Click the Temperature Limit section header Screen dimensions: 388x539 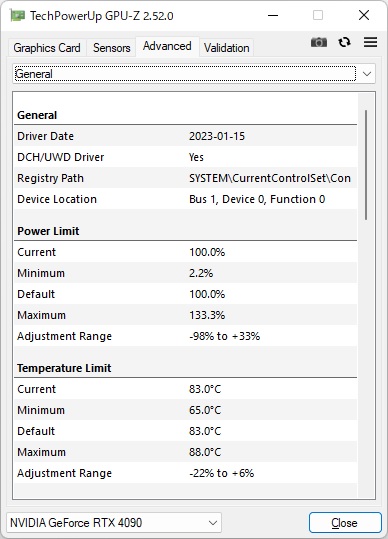[x=64, y=368]
